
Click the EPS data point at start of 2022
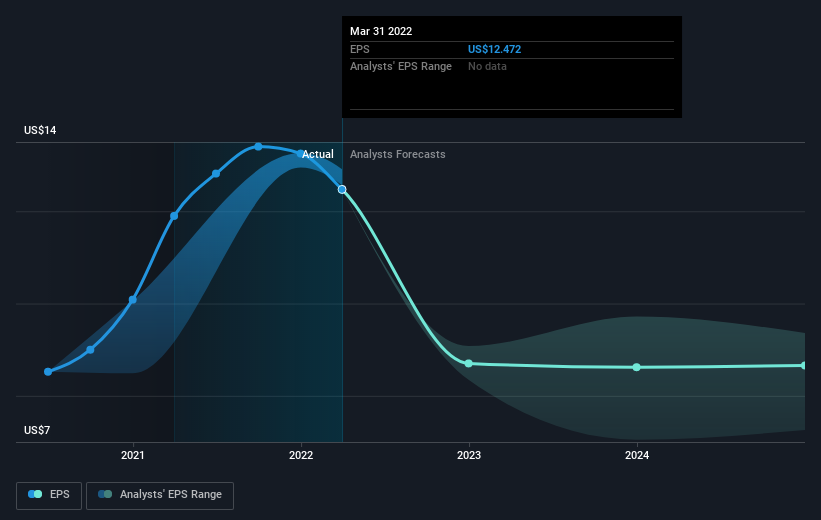click(300, 153)
